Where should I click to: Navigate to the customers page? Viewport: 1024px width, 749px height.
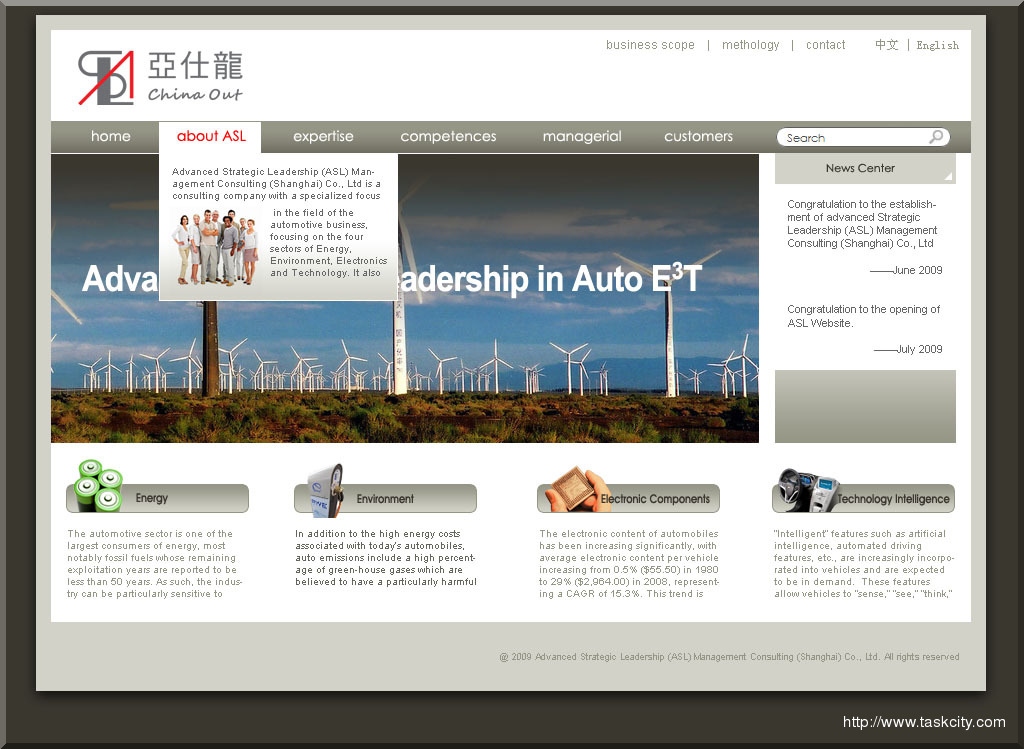(698, 136)
